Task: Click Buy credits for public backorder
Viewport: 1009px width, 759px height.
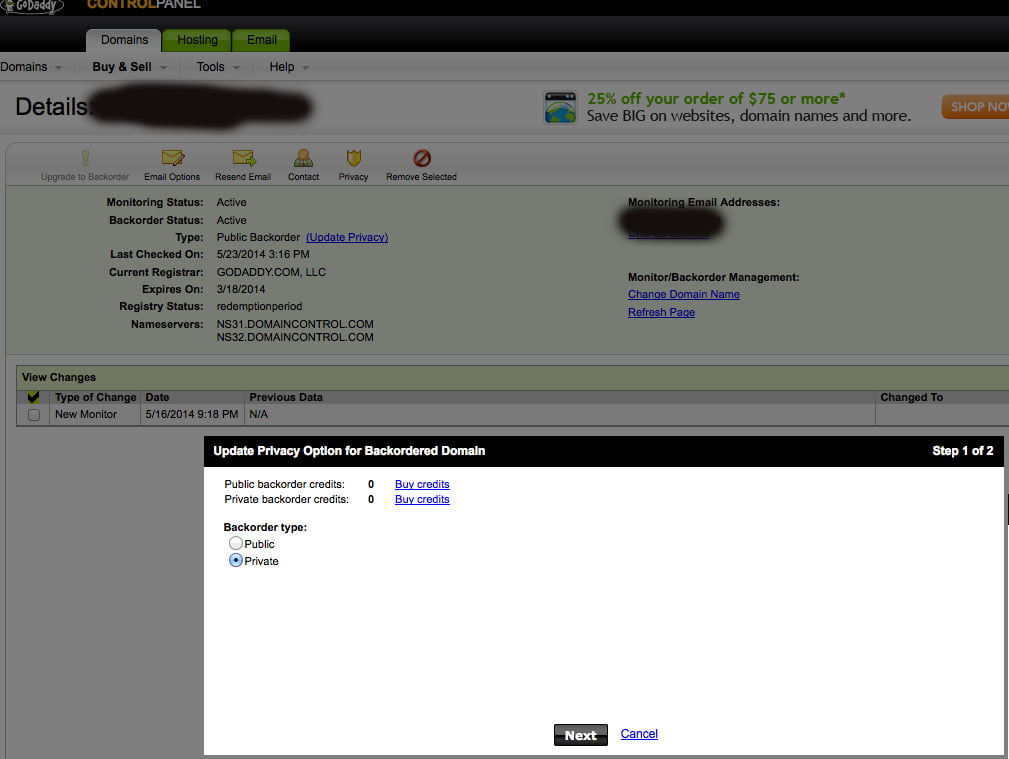Action: 422,484
